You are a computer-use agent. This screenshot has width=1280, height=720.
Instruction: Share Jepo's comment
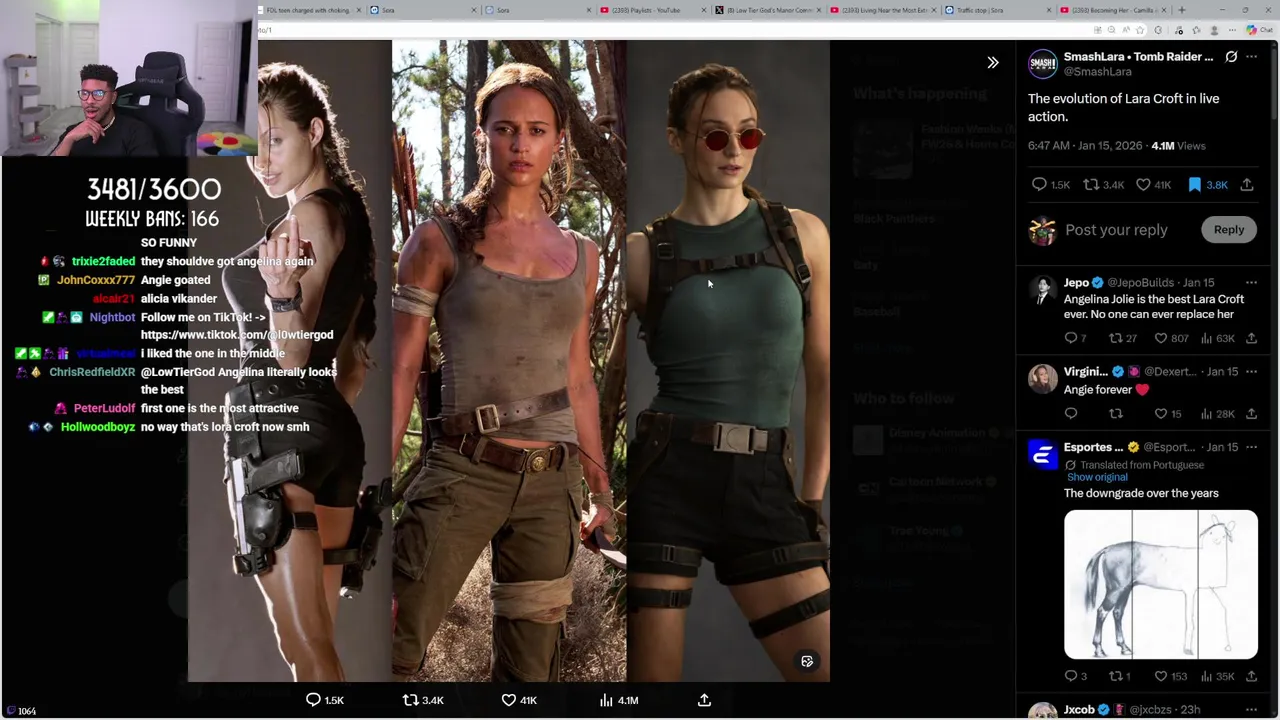(1251, 339)
